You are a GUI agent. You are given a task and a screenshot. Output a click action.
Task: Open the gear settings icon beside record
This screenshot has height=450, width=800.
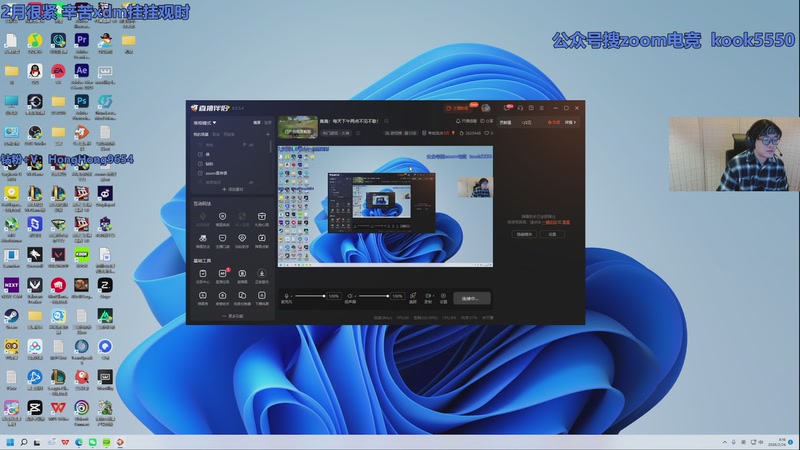coord(443,297)
